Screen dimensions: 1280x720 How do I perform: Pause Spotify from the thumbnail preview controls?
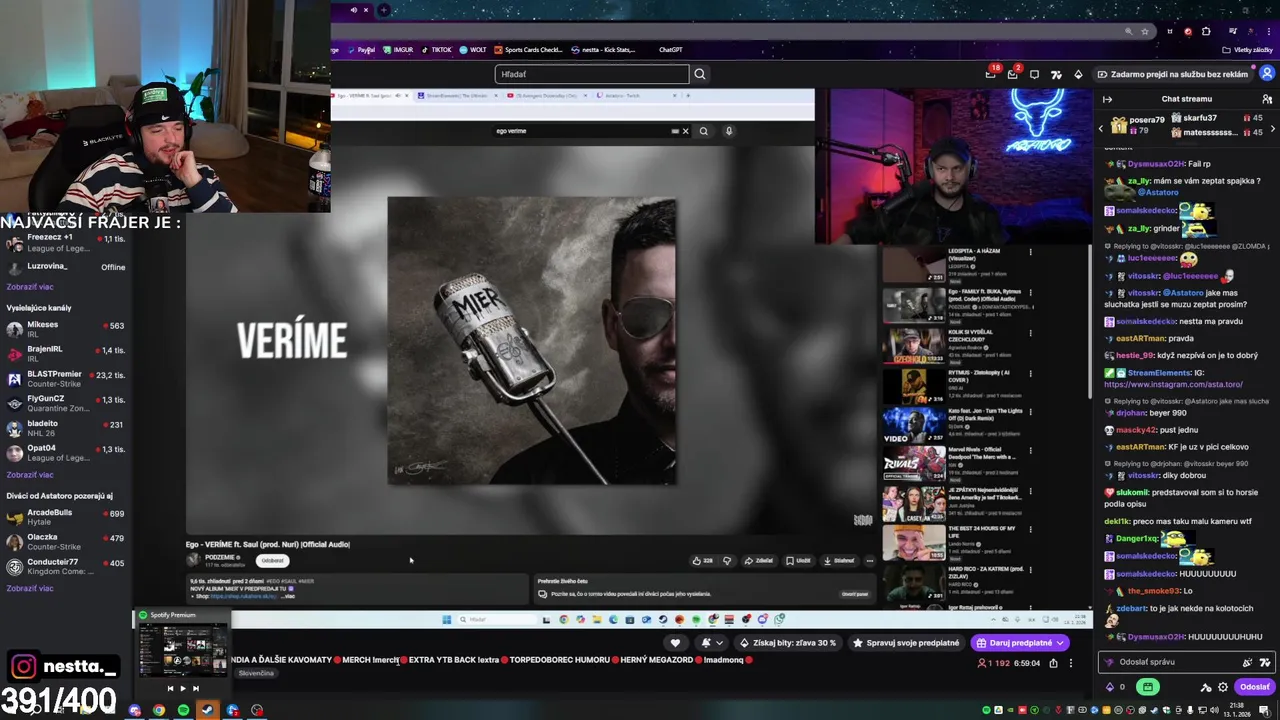click(x=183, y=688)
